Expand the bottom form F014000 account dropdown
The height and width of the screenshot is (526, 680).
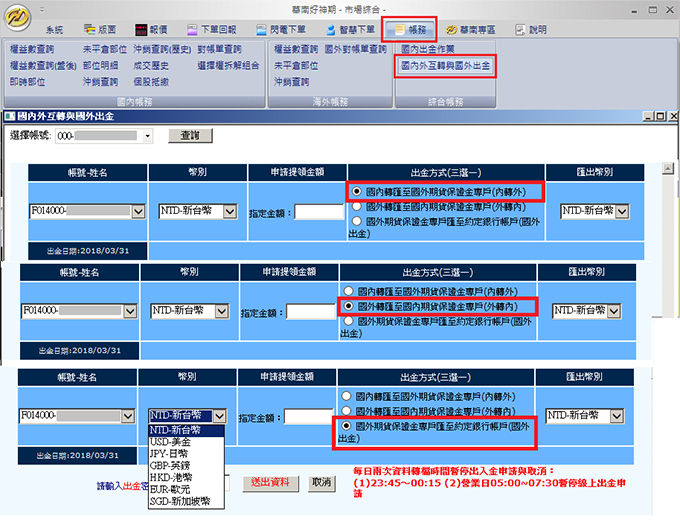pyautogui.click(x=128, y=416)
